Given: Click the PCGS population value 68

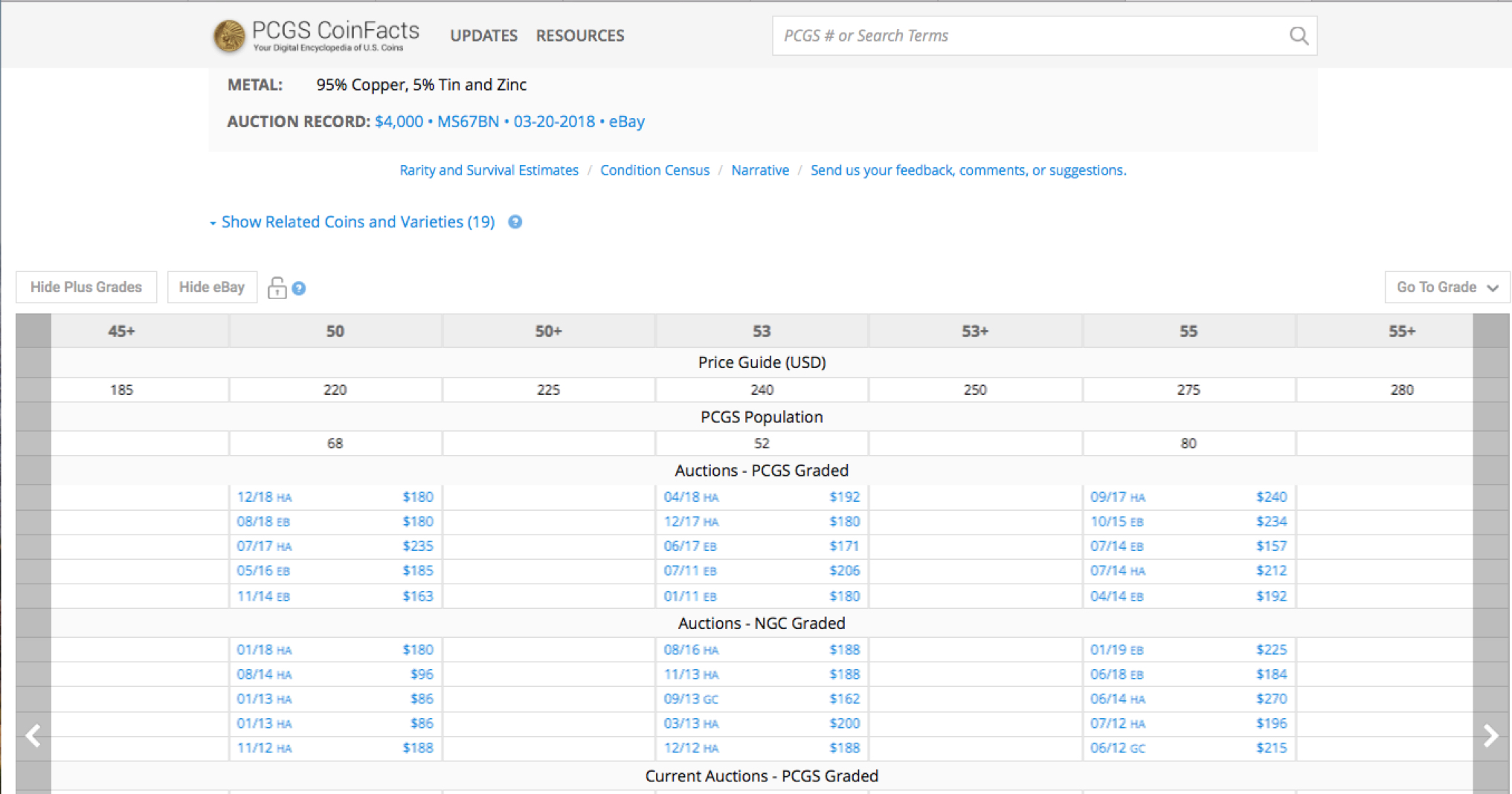Looking at the screenshot, I should point(335,443).
